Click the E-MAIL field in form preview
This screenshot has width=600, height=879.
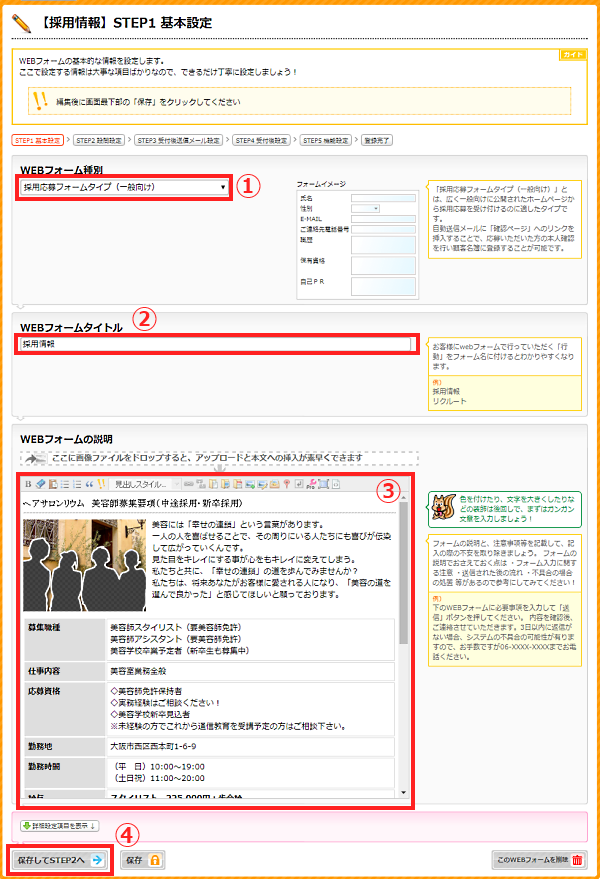tap(384, 219)
